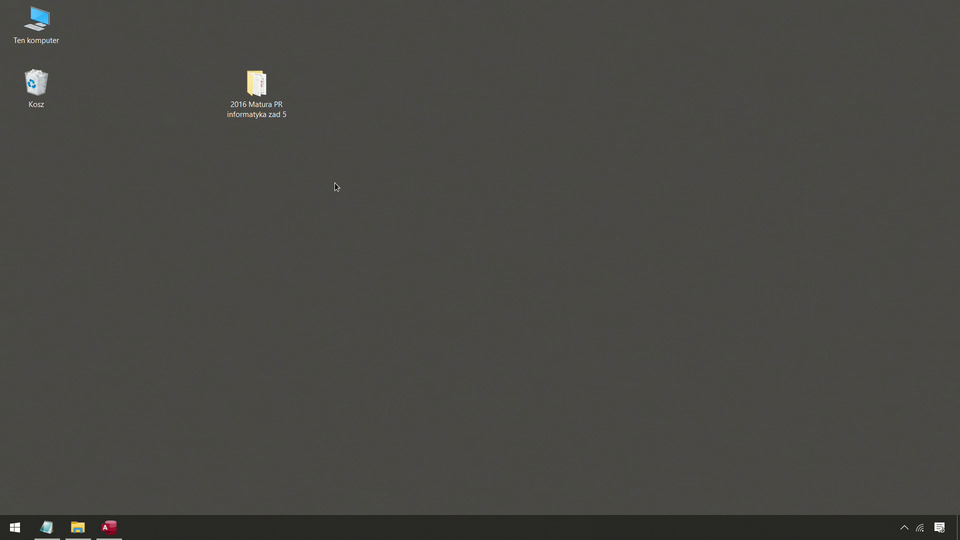
Task: Click empty desktop background to deselect
Action: pyautogui.click(x=600, y=300)
